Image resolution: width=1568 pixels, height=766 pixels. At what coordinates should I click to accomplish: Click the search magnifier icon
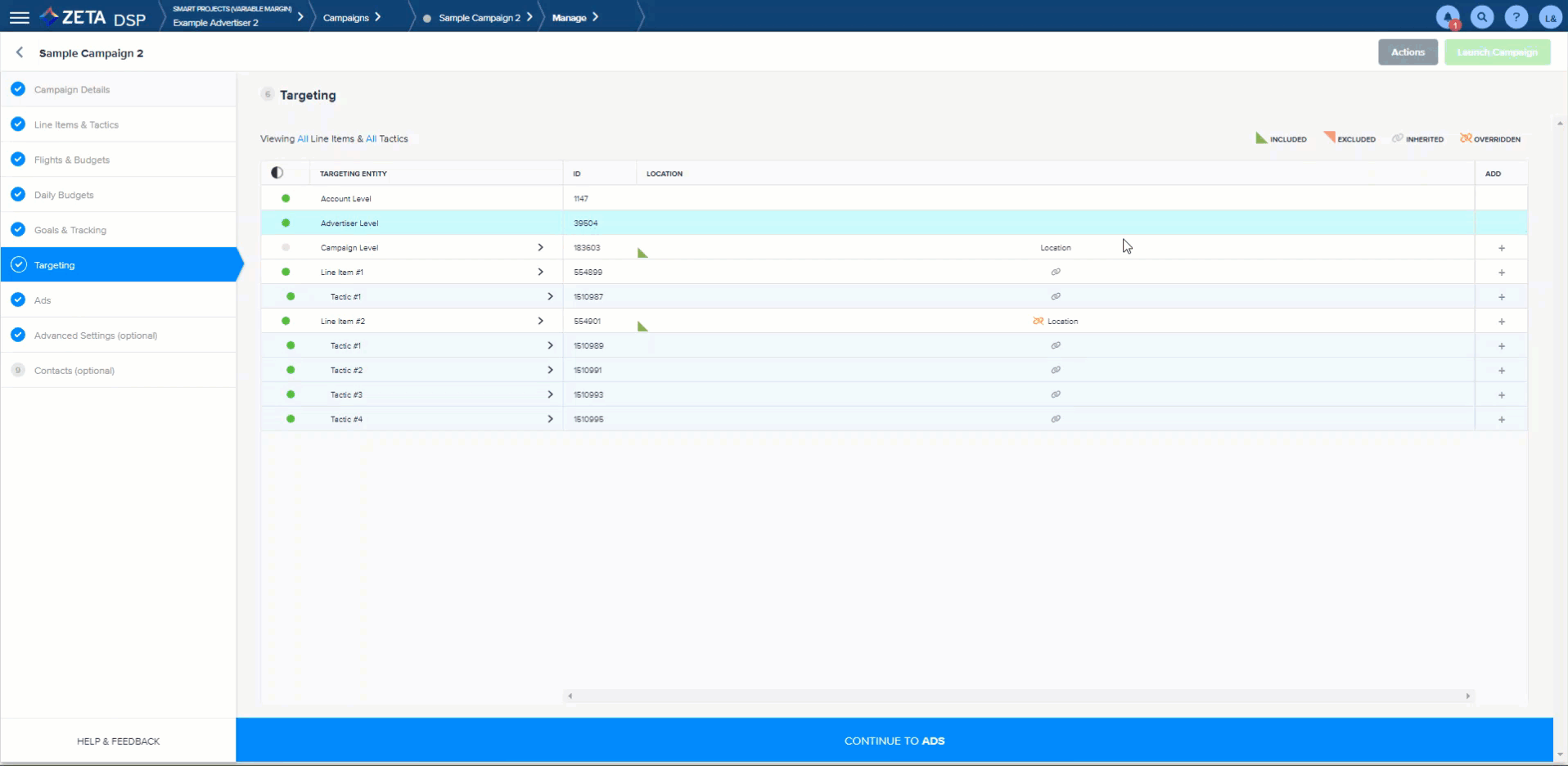coord(1482,17)
